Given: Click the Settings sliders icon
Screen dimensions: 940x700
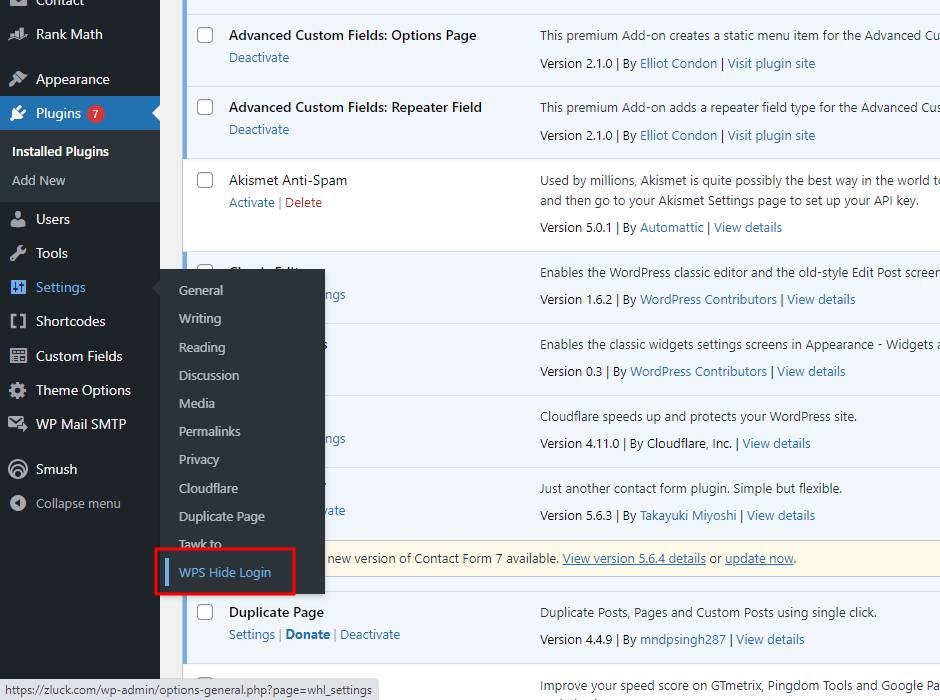Looking at the screenshot, I should click(x=18, y=287).
